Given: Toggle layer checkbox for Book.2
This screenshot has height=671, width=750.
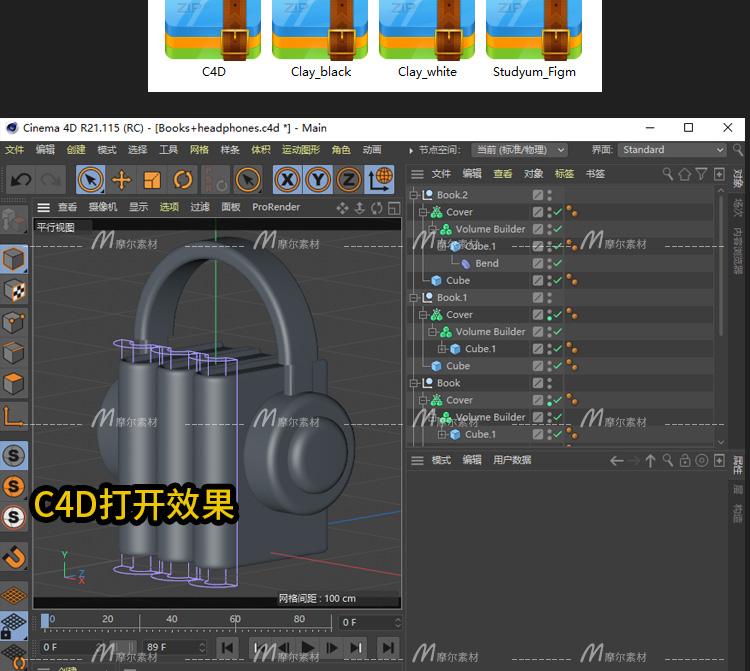Looking at the screenshot, I should [x=538, y=195].
